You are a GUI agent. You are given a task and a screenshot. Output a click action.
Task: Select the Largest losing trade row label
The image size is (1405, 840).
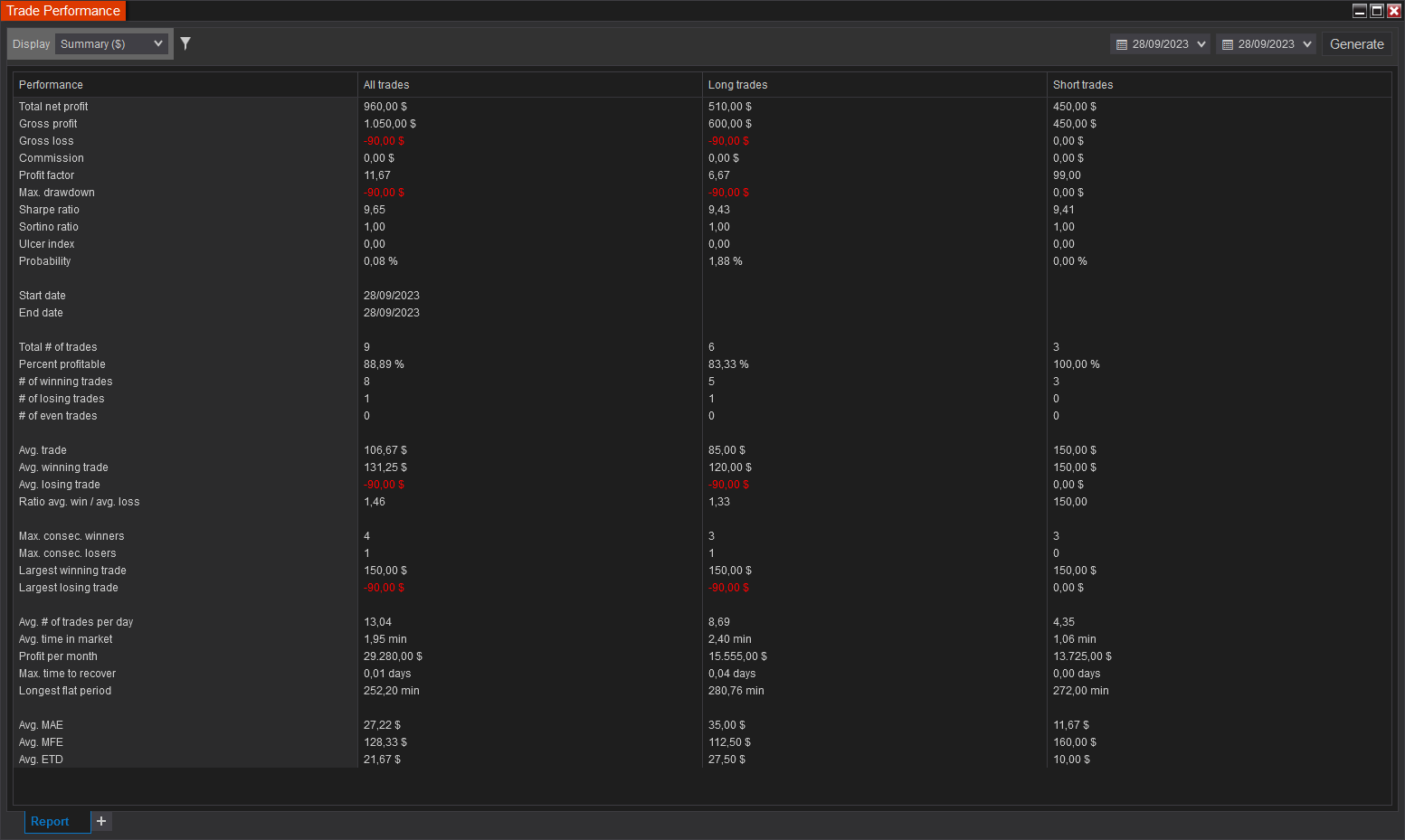69,588
